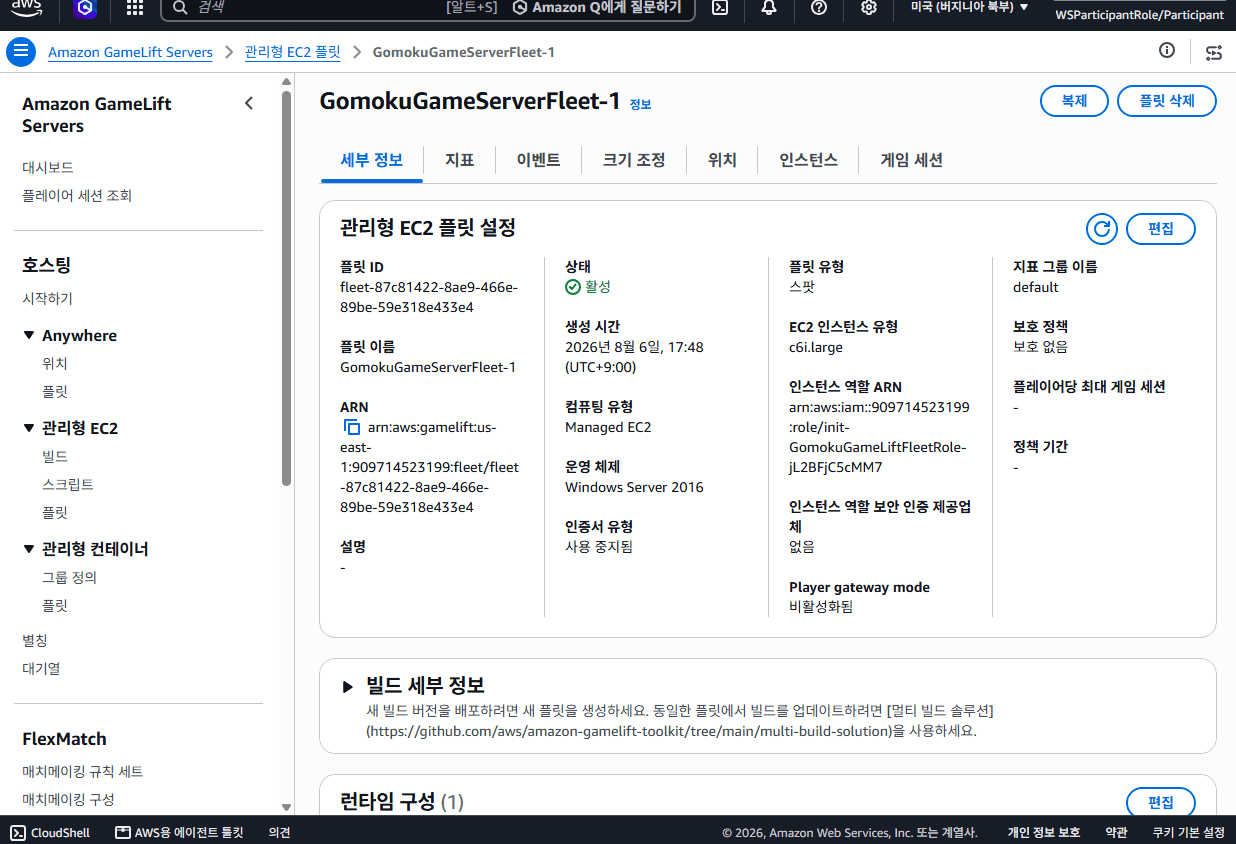Click 편집 in 관리형 EC2 플릿 설정
This screenshot has height=844, width=1236.
click(1160, 229)
